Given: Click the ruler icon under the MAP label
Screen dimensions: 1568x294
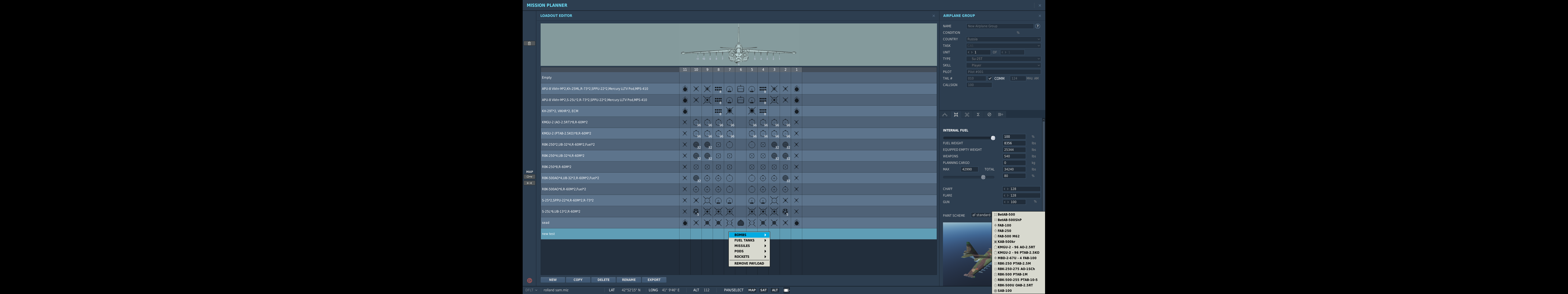Looking at the screenshot, I should click(x=529, y=183).
